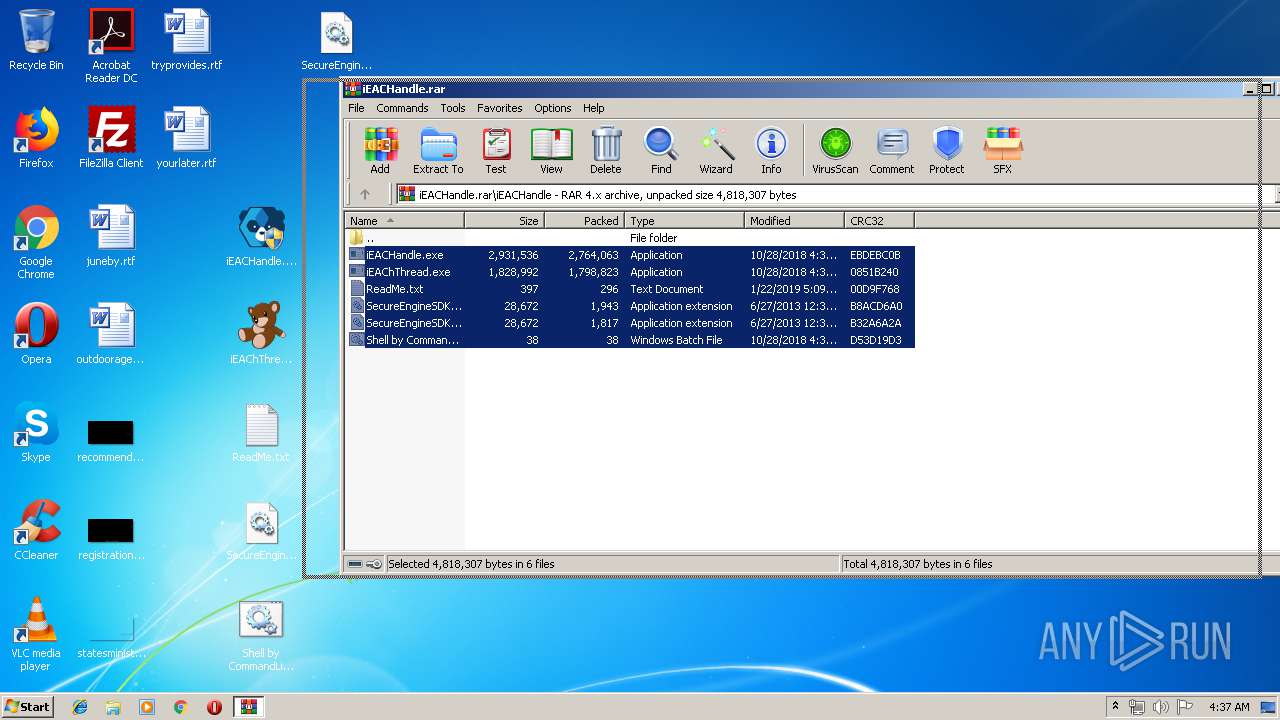Click the Protect shield icon

(946, 151)
